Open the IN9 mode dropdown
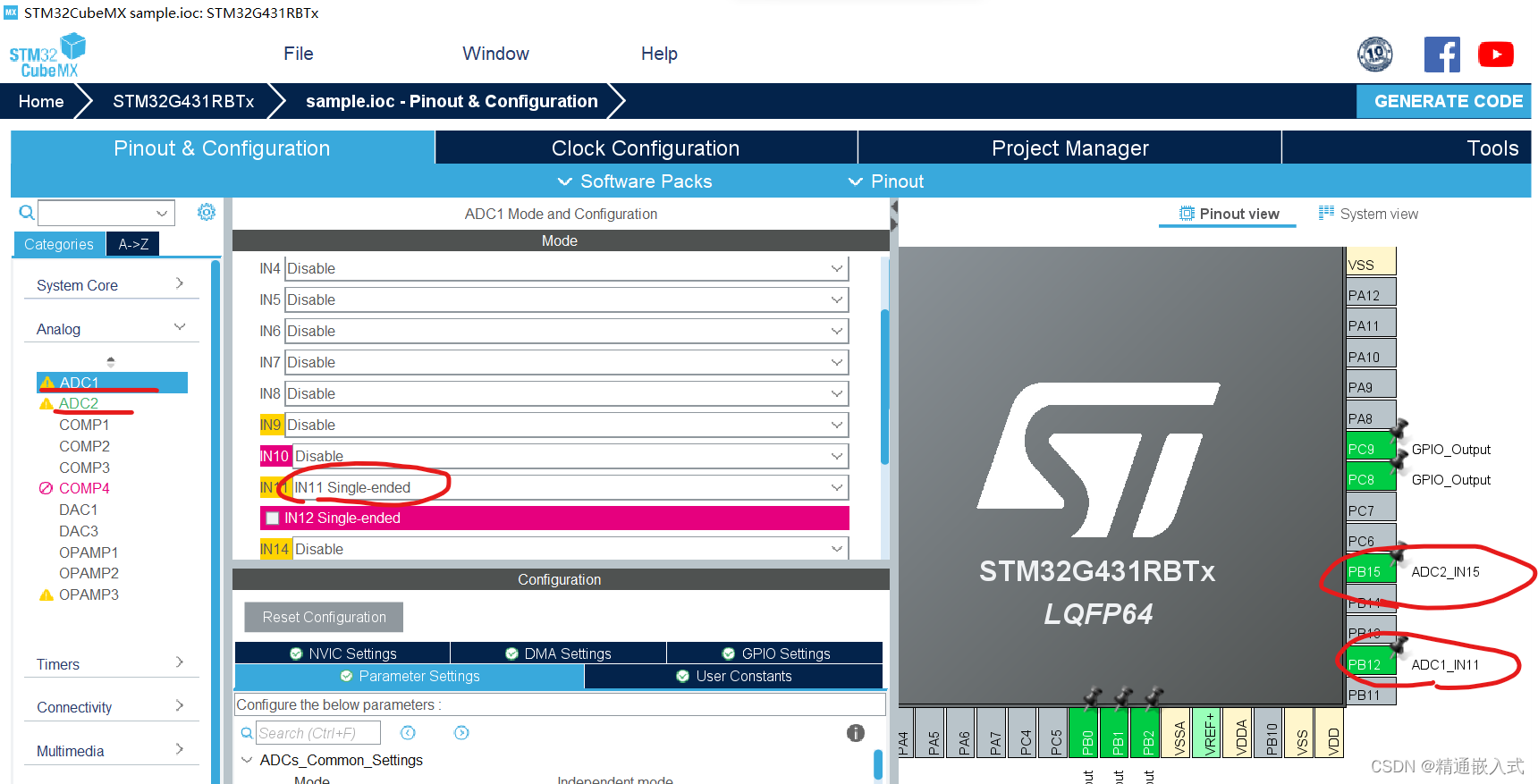 567,425
